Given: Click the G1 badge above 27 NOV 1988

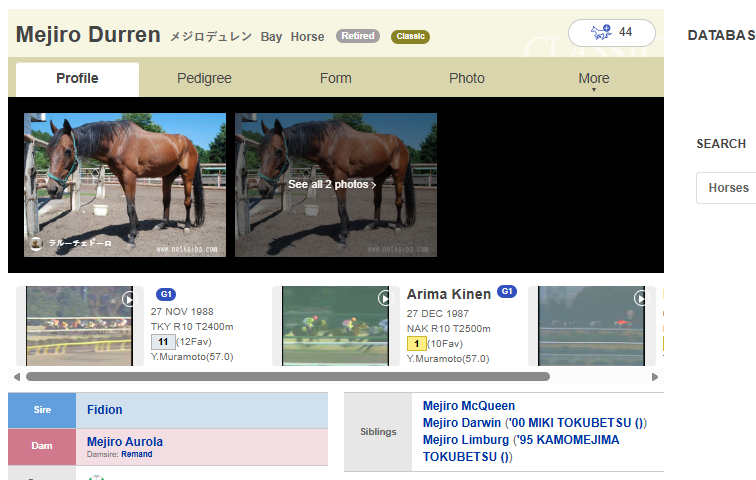Looking at the screenshot, I should click(x=166, y=294).
